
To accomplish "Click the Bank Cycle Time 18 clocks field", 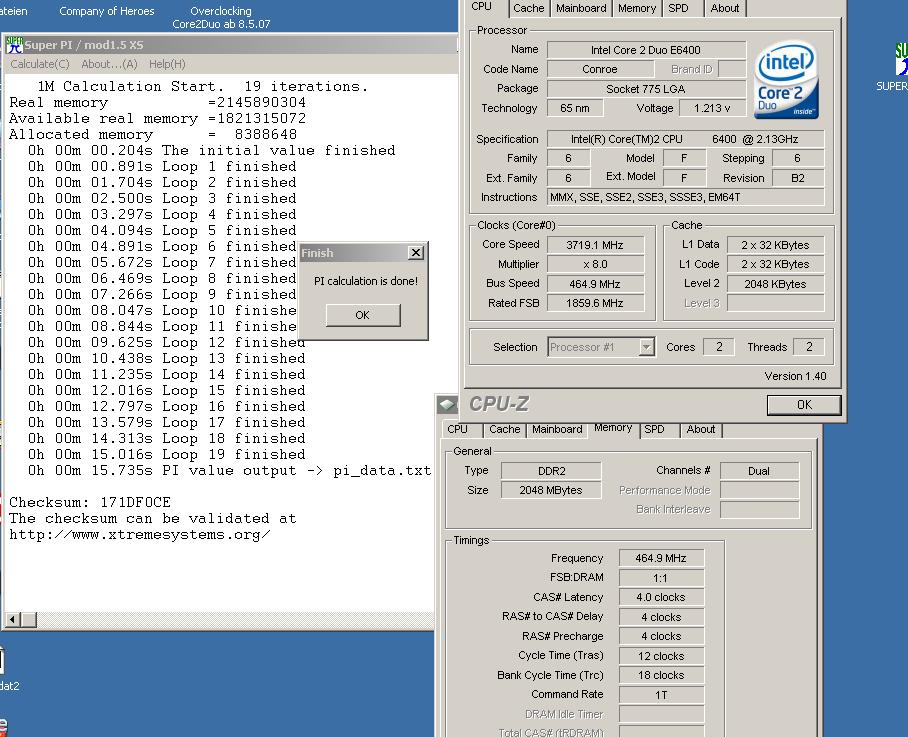I will pos(661,676).
